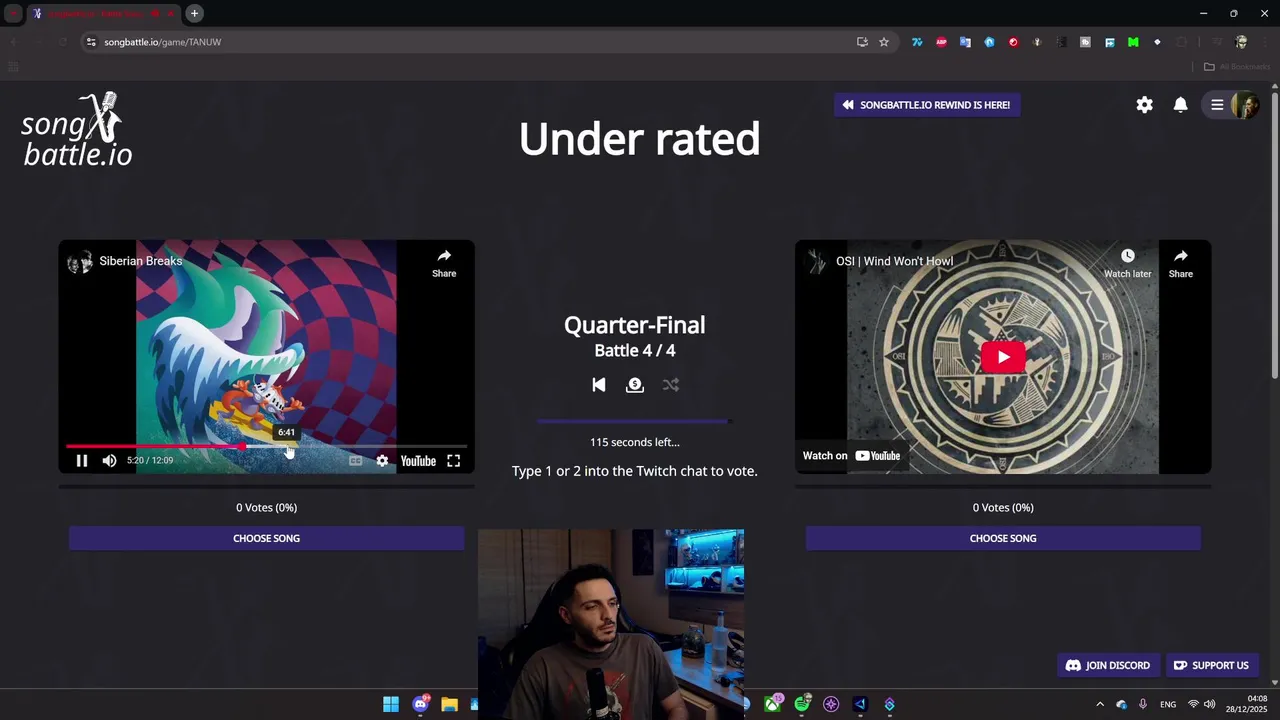Click the dollar coin icon below Battle 4 / 4
The height and width of the screenshot is (720, 1280).
tap(635, 385)
